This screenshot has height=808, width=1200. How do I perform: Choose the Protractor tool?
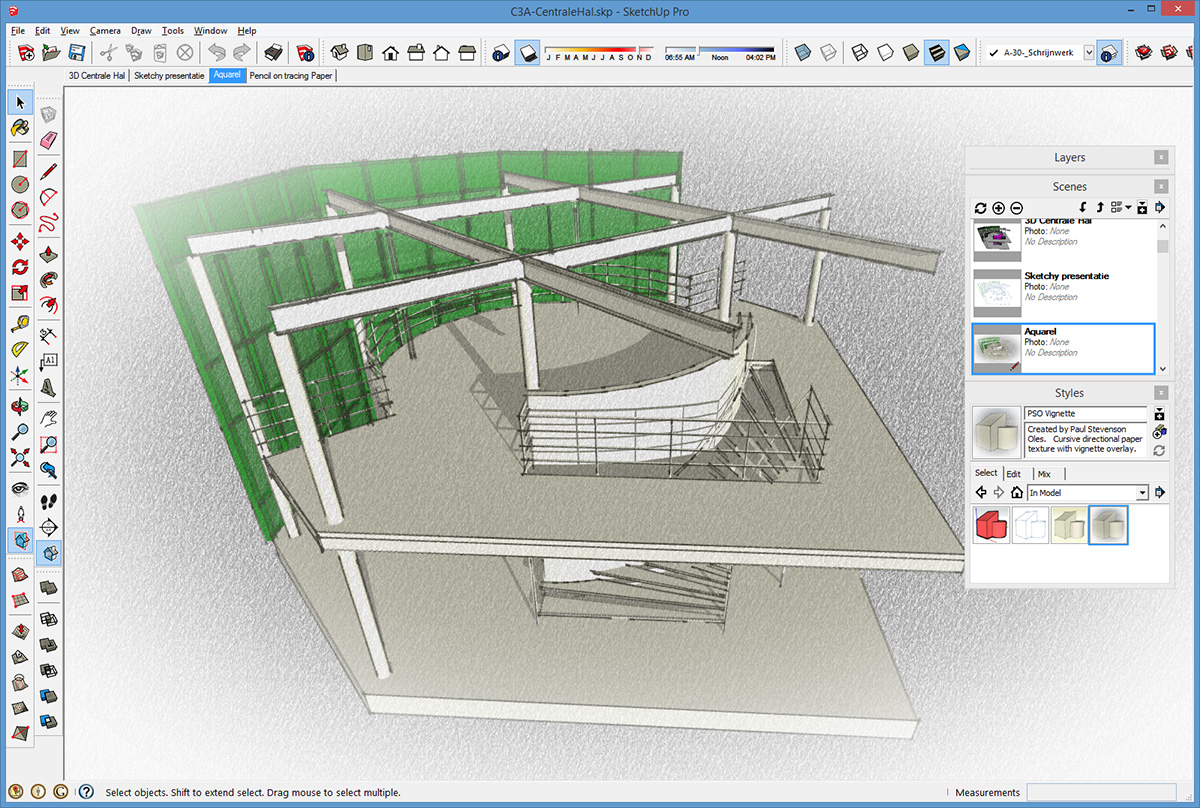pyautogui.click(x=20, y=349)
